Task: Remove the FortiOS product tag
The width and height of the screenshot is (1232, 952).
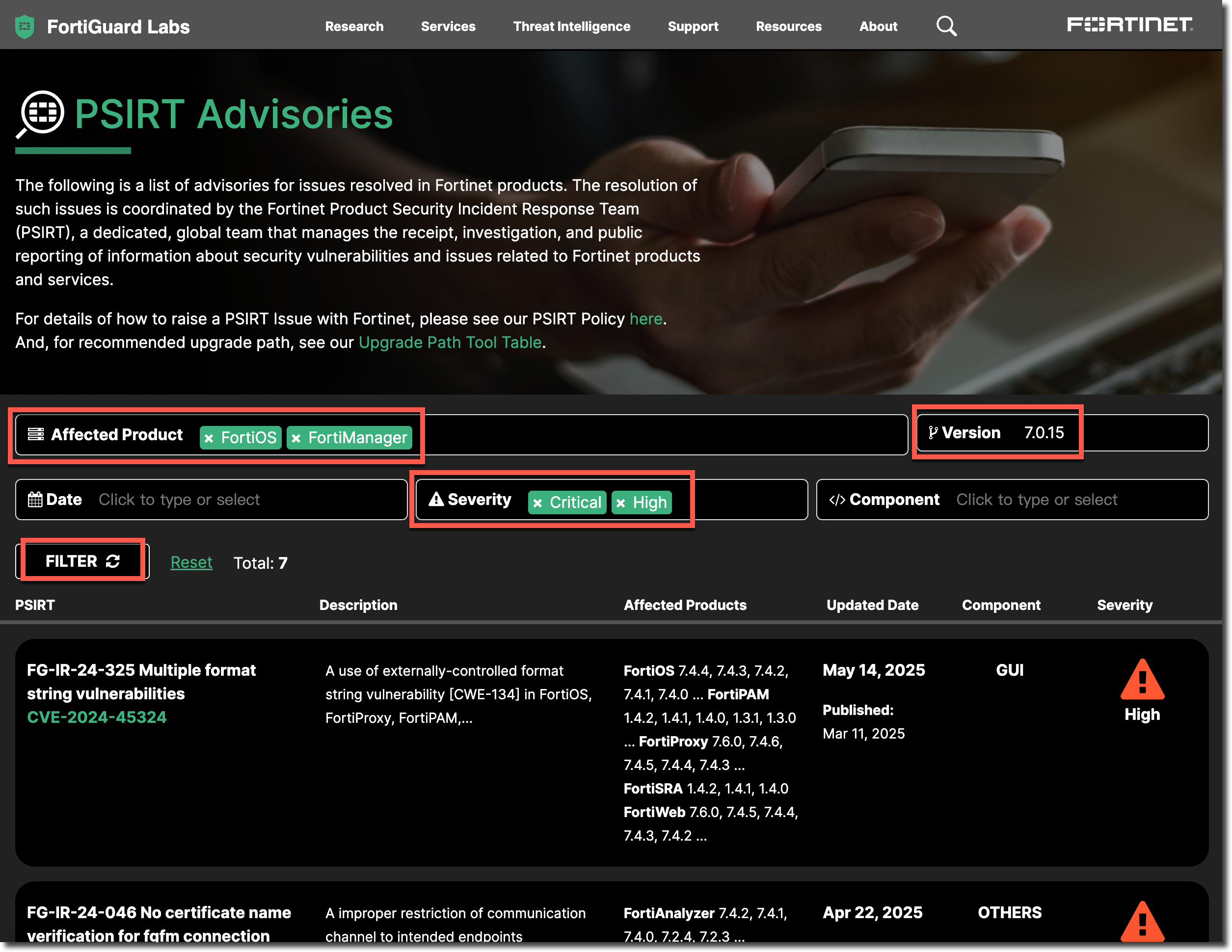Action: (209, 438)
